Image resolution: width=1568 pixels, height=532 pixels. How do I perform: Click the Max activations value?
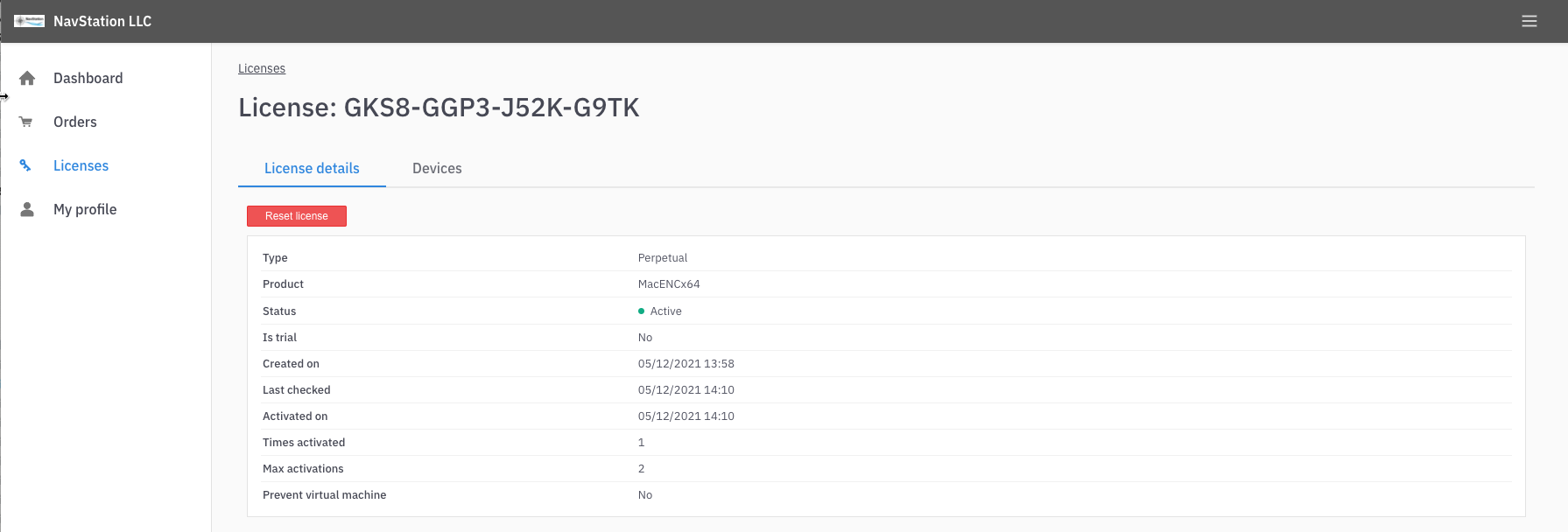click(641, 468)
